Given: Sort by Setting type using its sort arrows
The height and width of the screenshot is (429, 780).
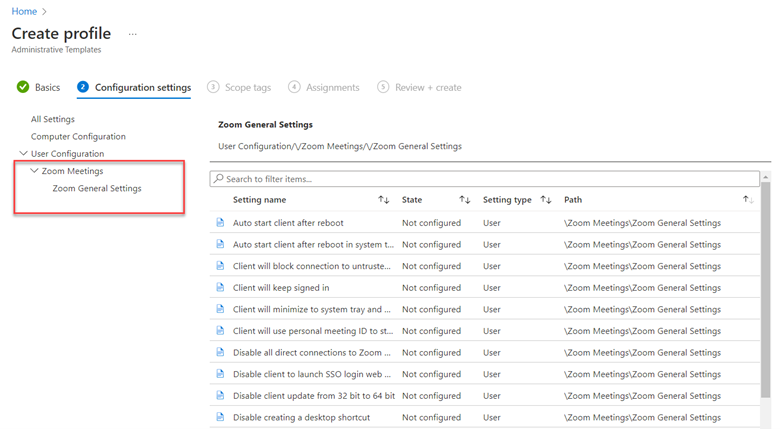Looking at the screenshot, I should 546,200.
